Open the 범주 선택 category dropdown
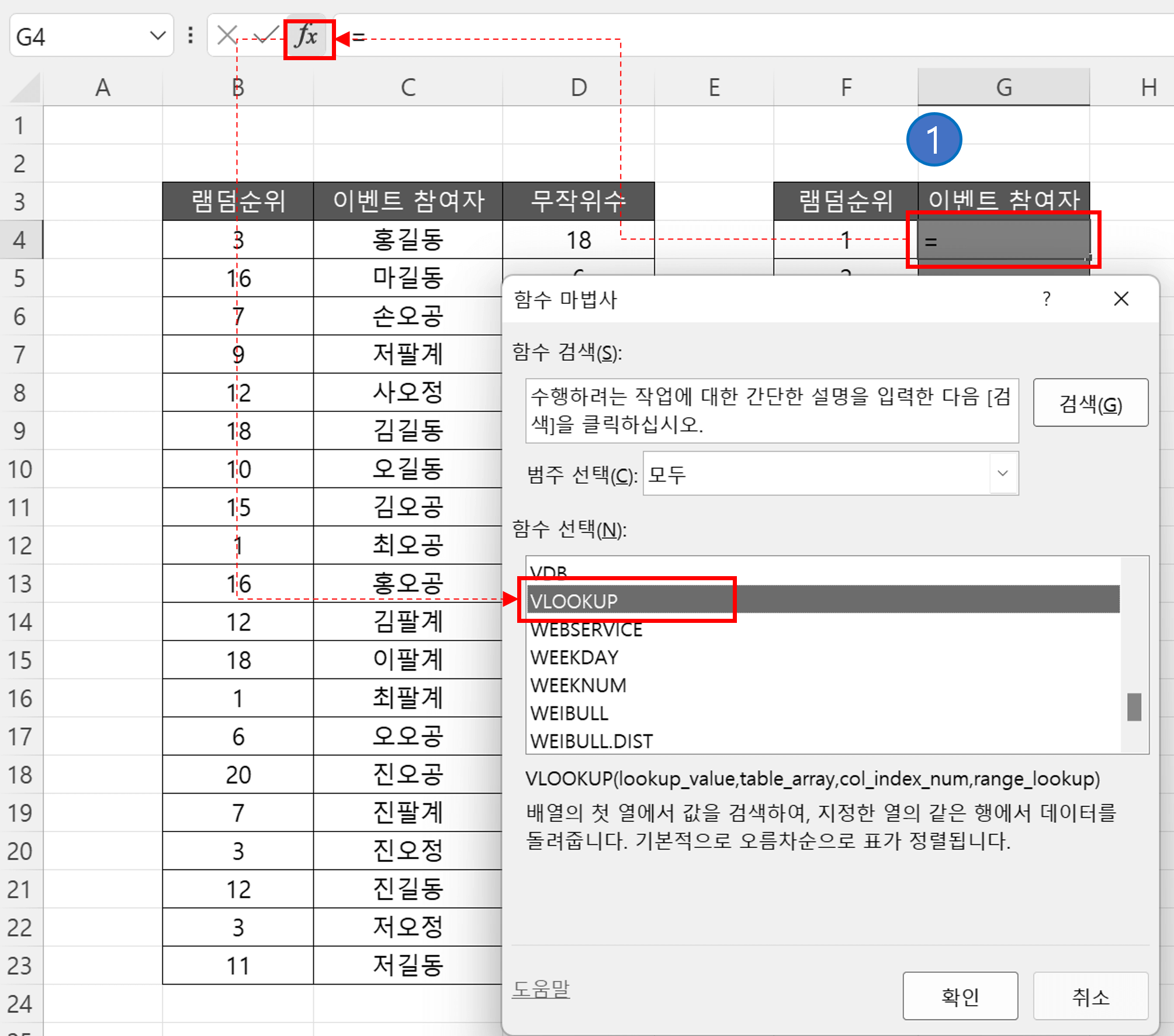1174x1036 pixels. (x=1003, y=474)
